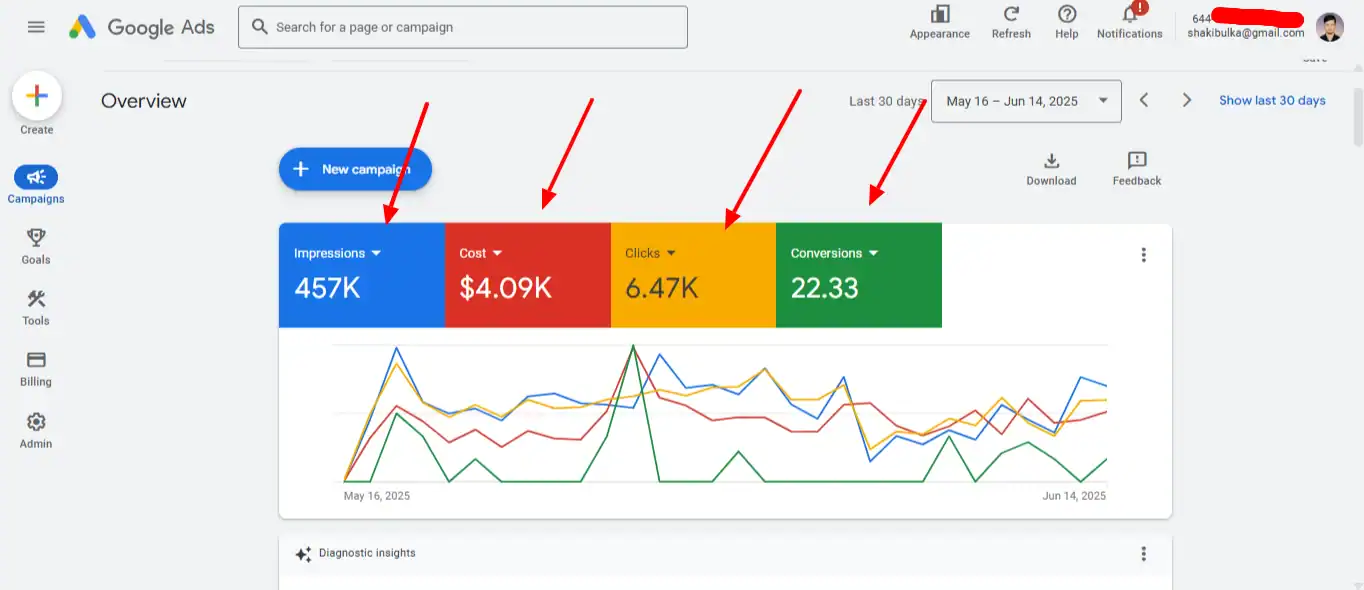Open the Admin gear settings

[x=36, y=429]
